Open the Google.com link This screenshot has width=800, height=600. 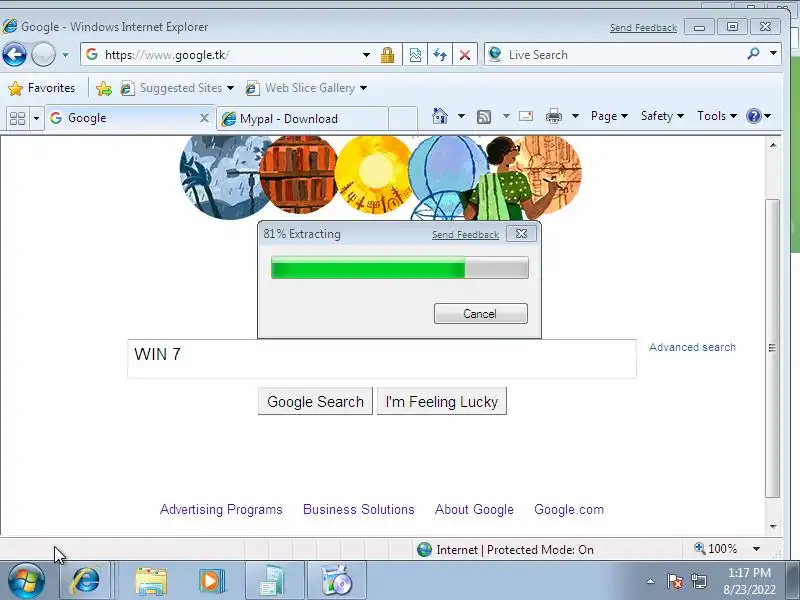pyautogui.click(x=569, y=510)
